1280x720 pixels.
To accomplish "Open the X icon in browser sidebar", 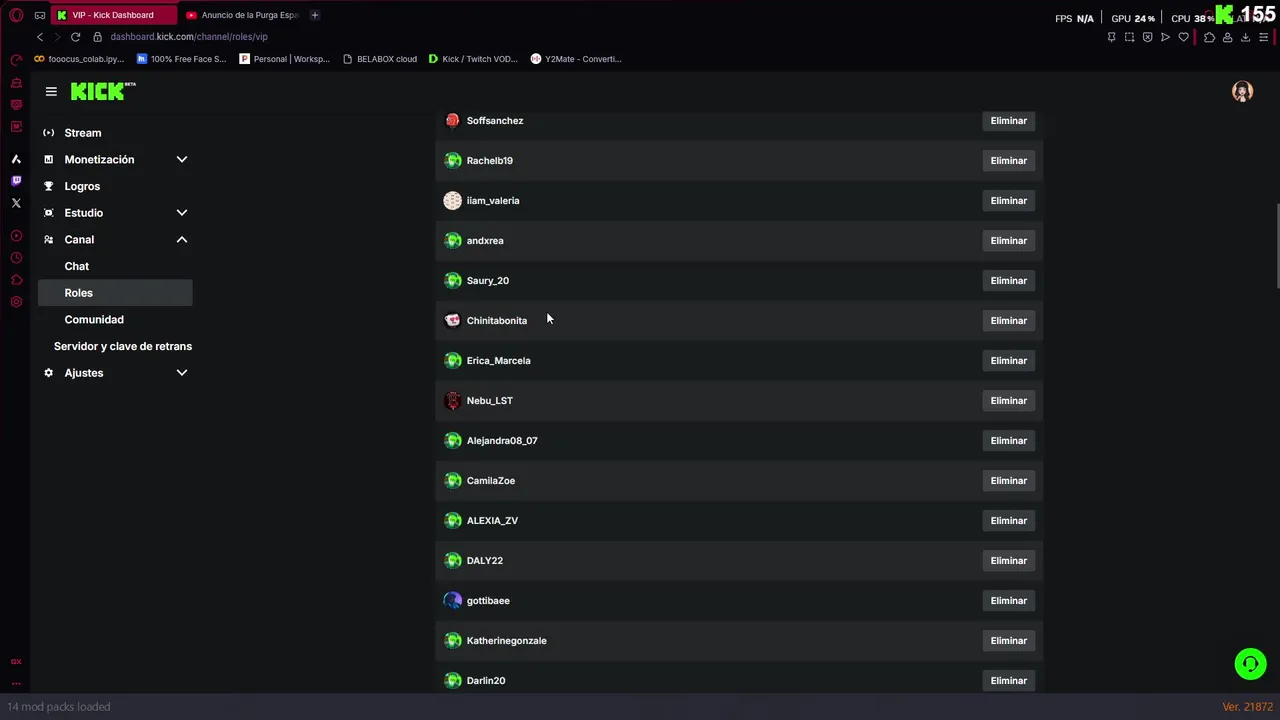I will pos(16,203).
